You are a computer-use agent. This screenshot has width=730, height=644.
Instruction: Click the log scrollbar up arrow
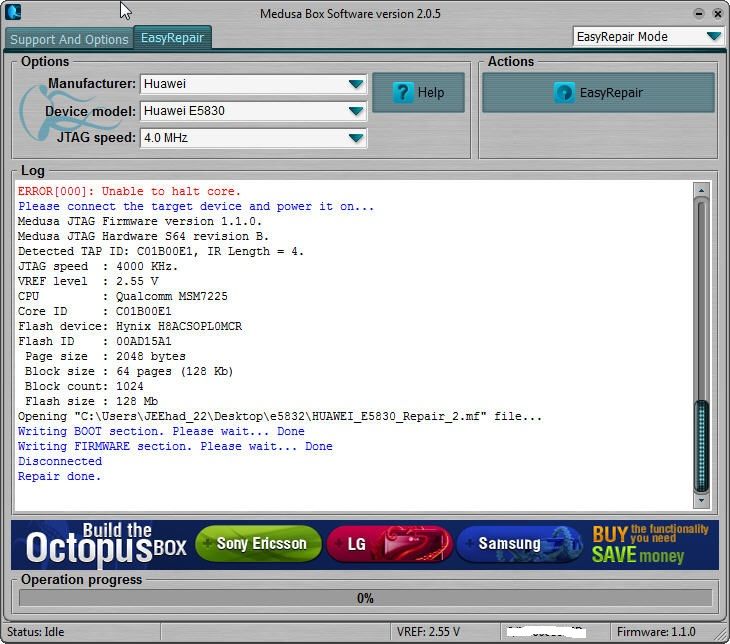pyautogui.click(x=701, y=190)
